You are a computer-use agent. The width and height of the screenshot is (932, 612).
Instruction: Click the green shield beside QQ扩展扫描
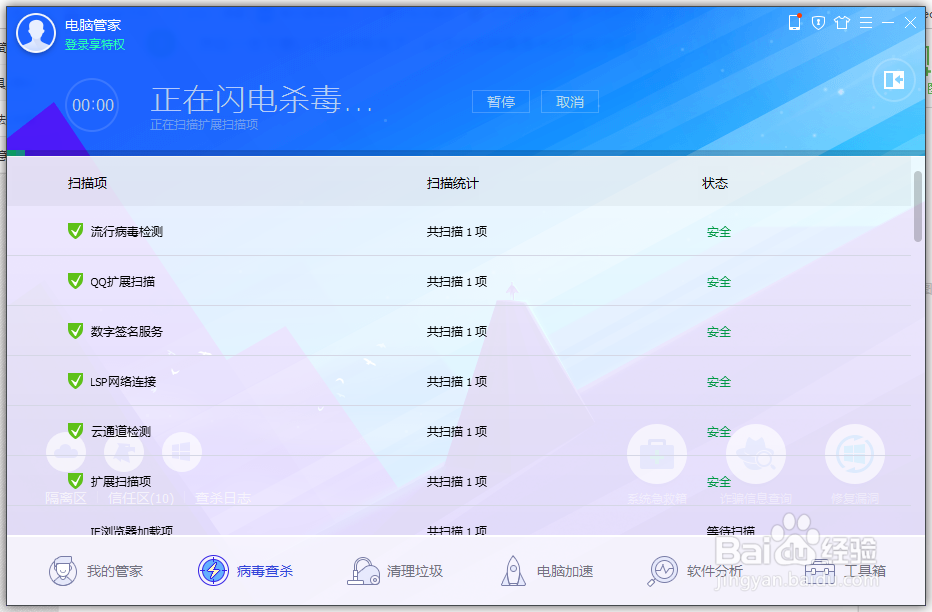click(75, 280)
